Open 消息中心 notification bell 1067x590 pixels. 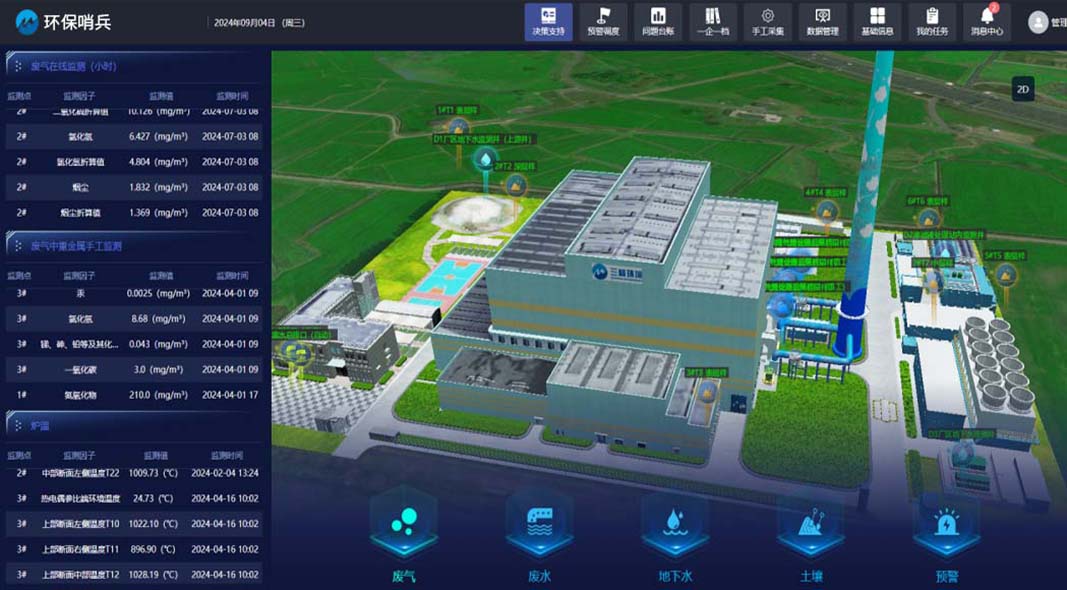coord(986,22)
